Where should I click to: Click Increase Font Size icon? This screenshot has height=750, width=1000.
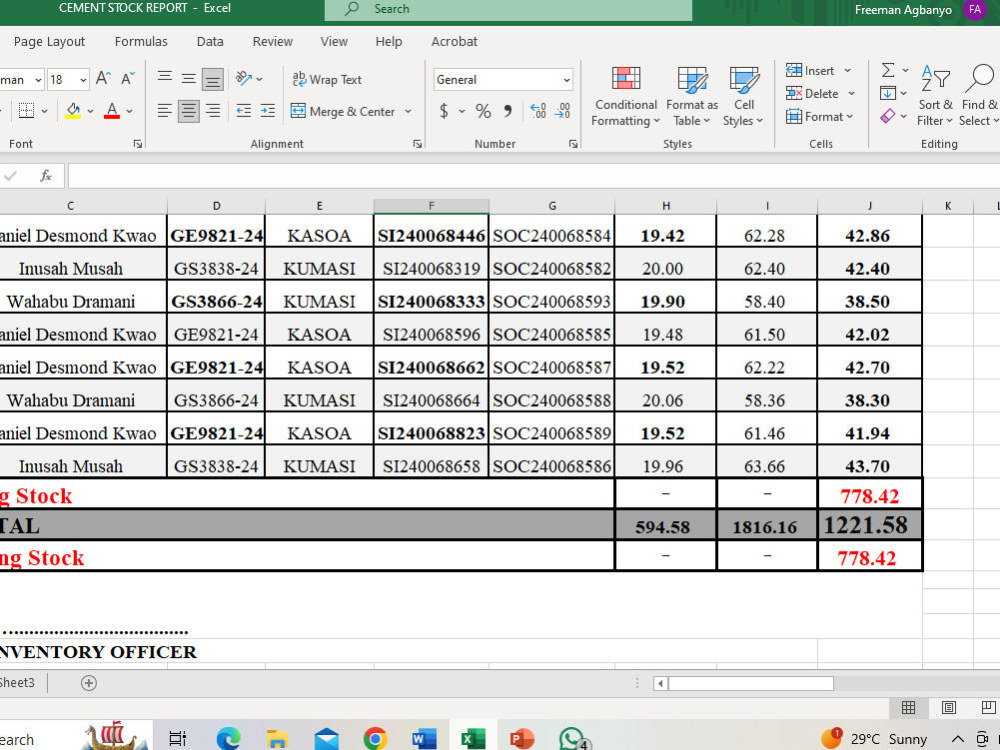pos(103,78)
